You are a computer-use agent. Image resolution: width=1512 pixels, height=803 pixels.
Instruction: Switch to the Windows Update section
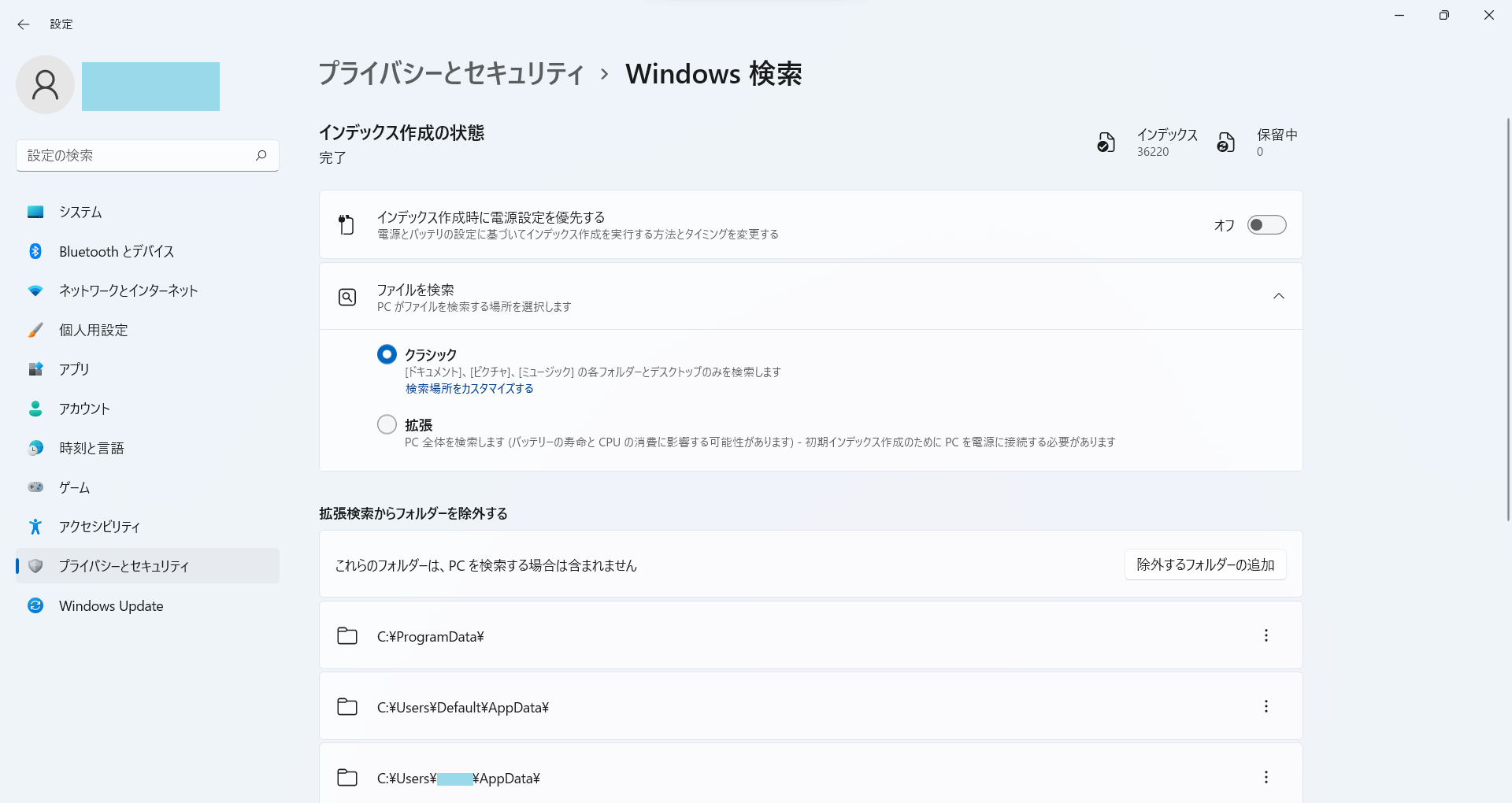click(110, 605)
